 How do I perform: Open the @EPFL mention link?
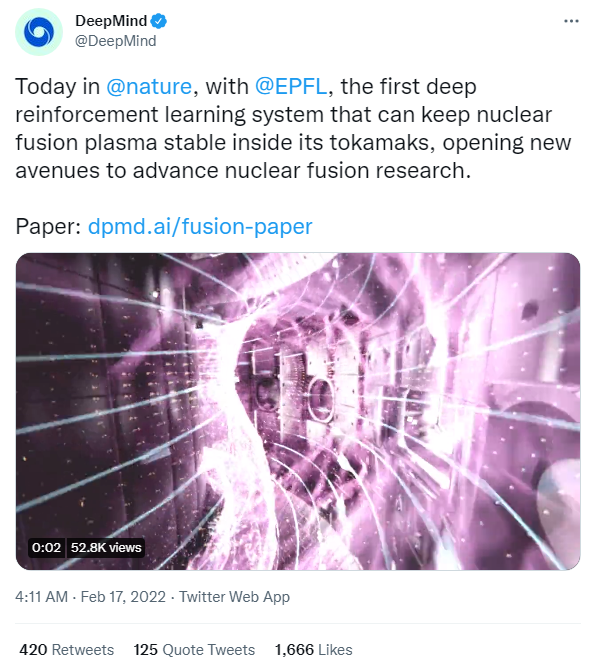coord(291,87)
